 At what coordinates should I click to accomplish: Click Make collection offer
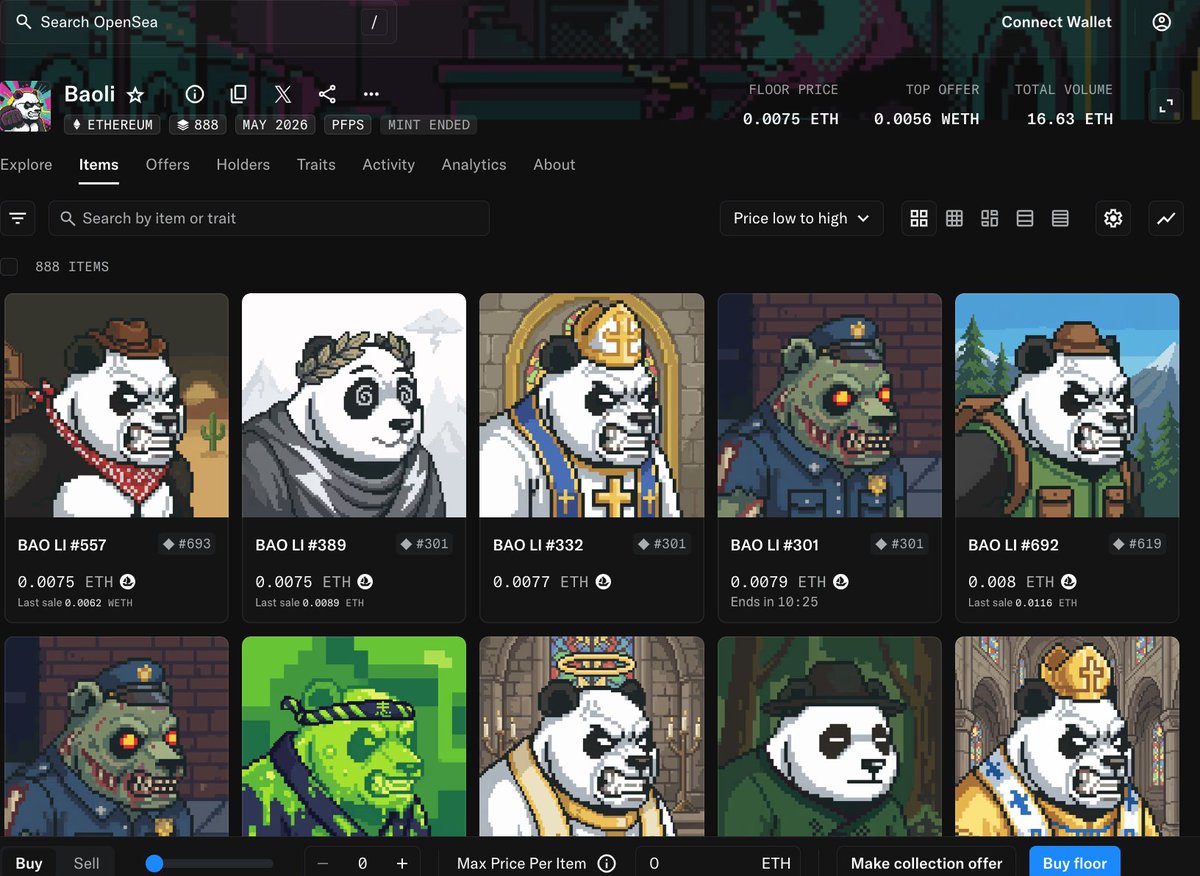pyautogui.click(x=927, y=863)
